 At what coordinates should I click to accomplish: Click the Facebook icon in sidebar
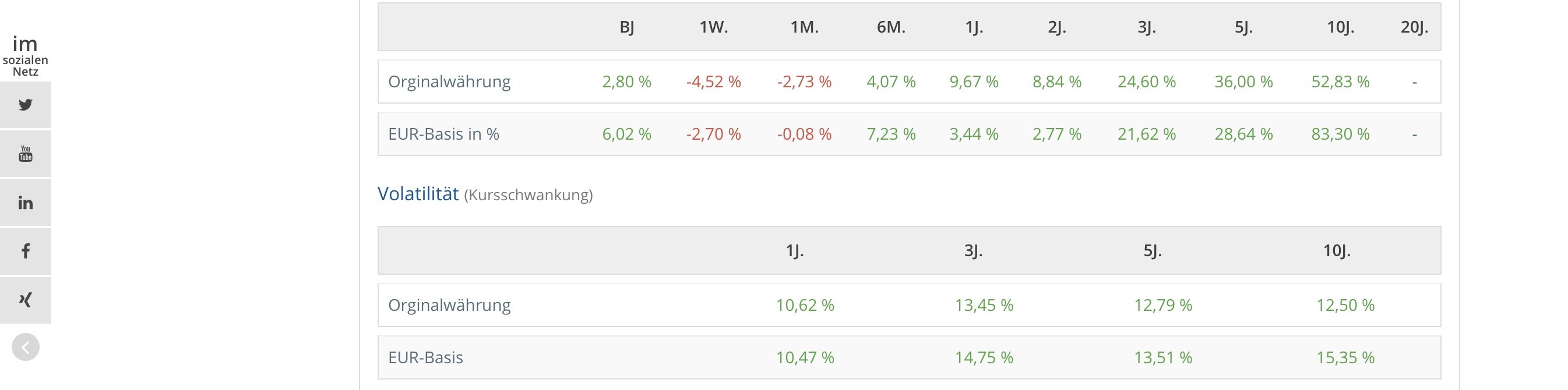click(26, 251)
